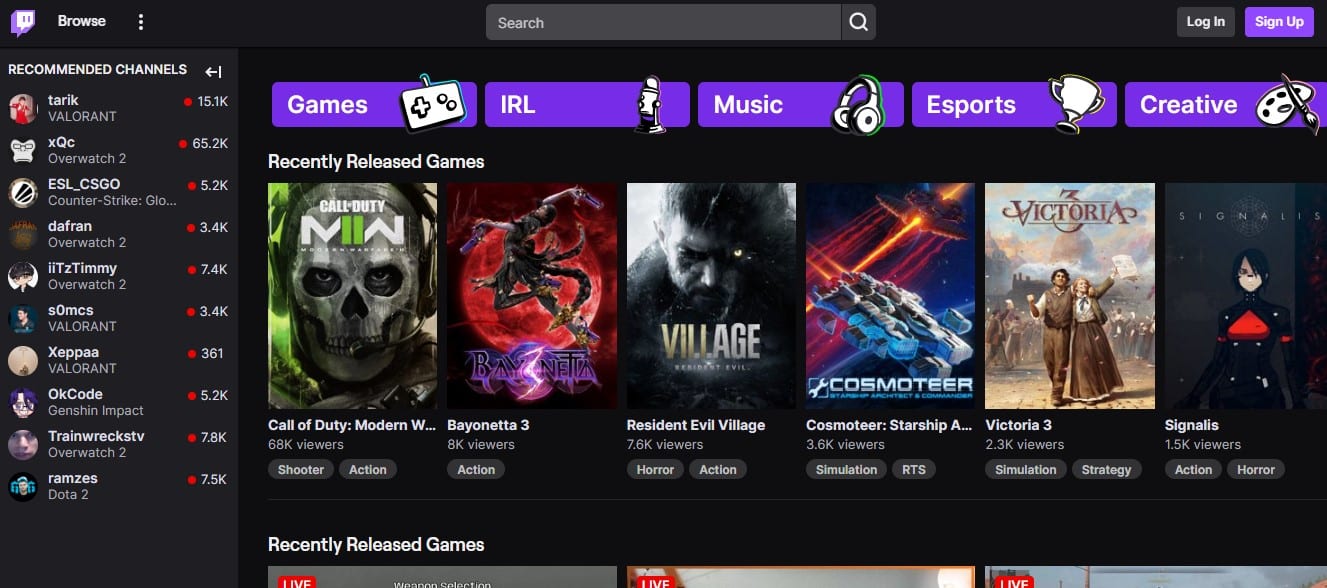Click iiTzTimmy's channel avatar
1327x588 pixels.
click(23, 276)
